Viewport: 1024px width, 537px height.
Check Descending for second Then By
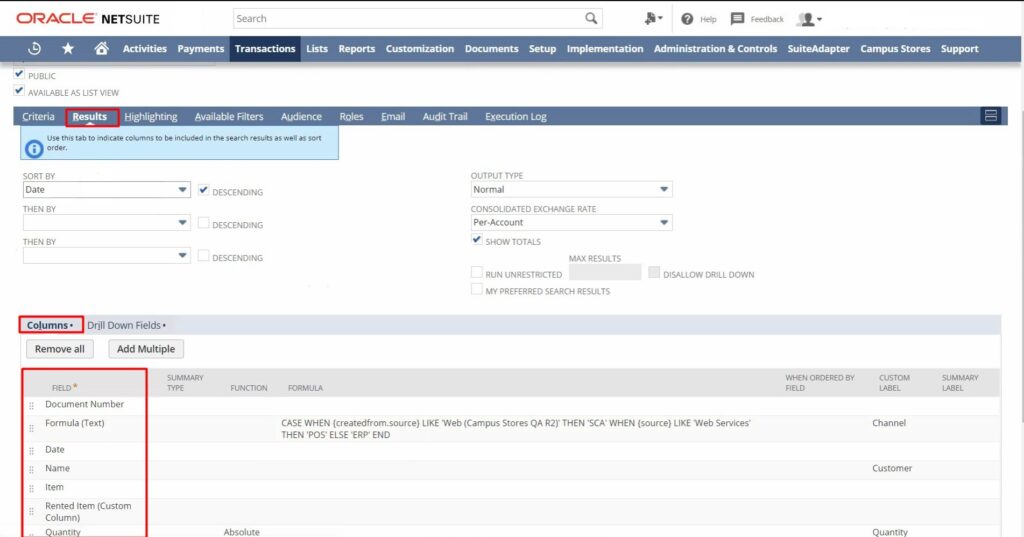[204, 255]
